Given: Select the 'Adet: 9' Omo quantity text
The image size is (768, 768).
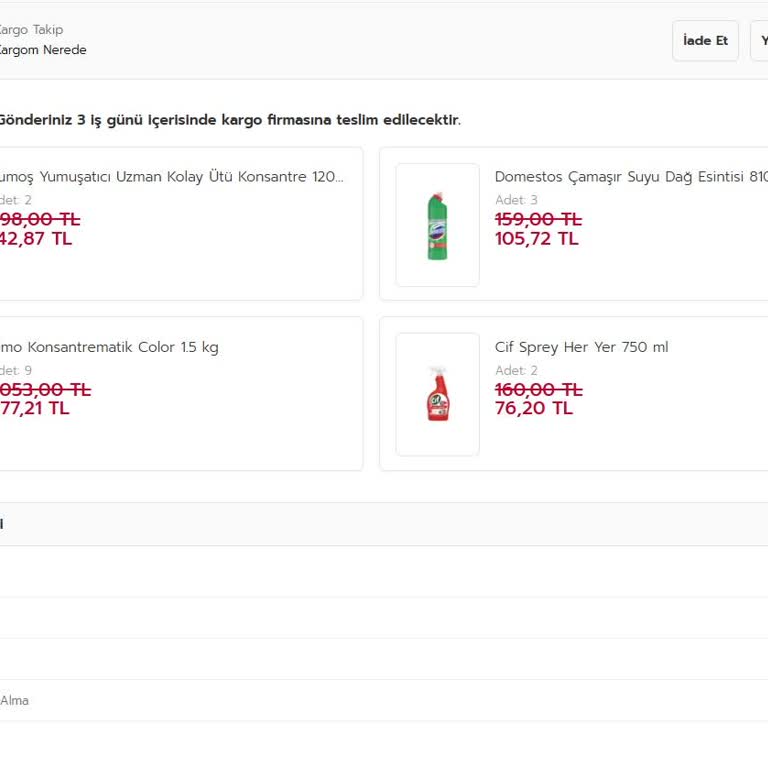Looking at the screenshot, I should coord(16,370).
